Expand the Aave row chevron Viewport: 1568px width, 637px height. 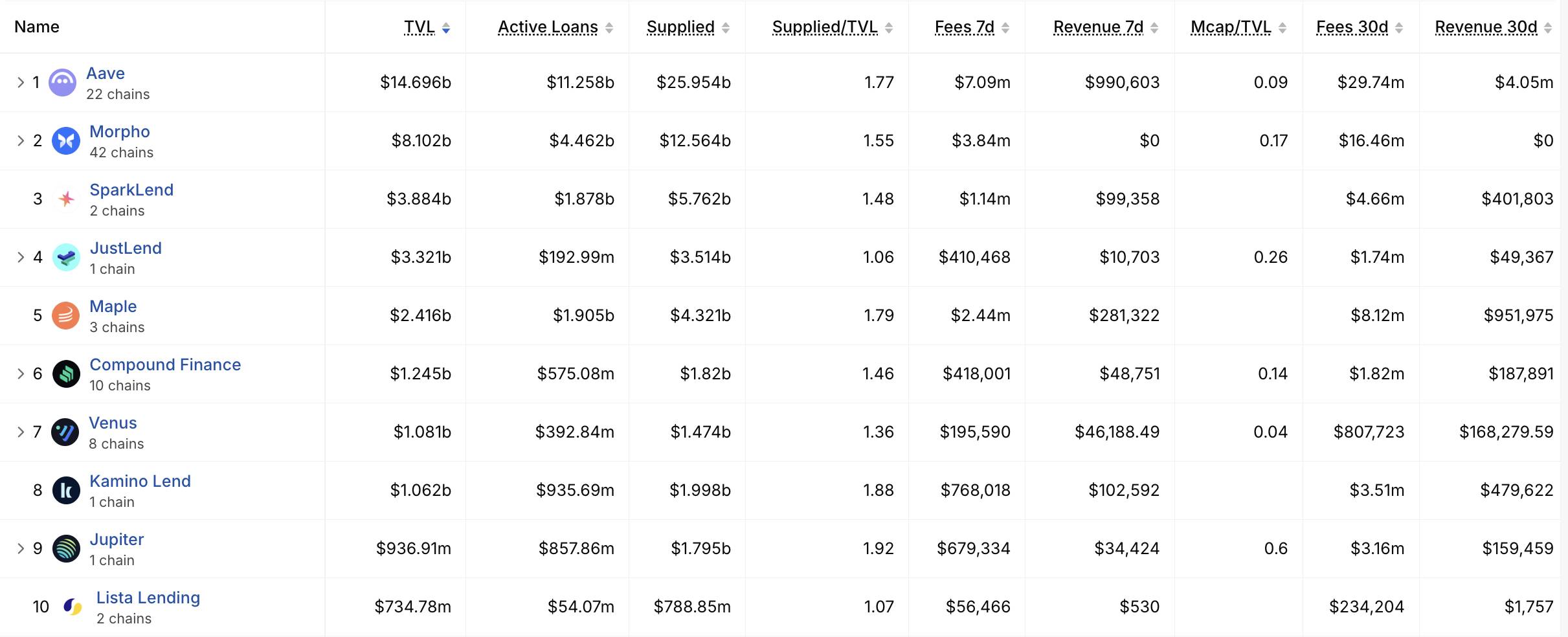pos(21,82)
